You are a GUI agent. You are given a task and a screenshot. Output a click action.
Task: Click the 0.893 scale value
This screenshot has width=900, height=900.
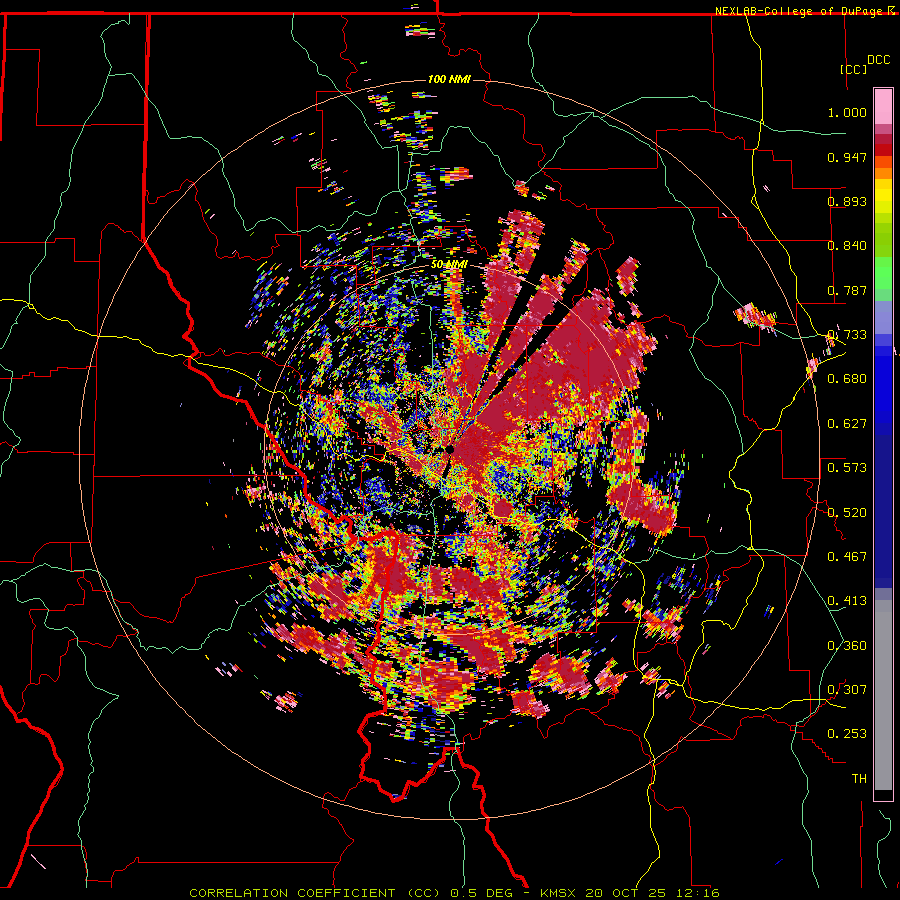847,201
